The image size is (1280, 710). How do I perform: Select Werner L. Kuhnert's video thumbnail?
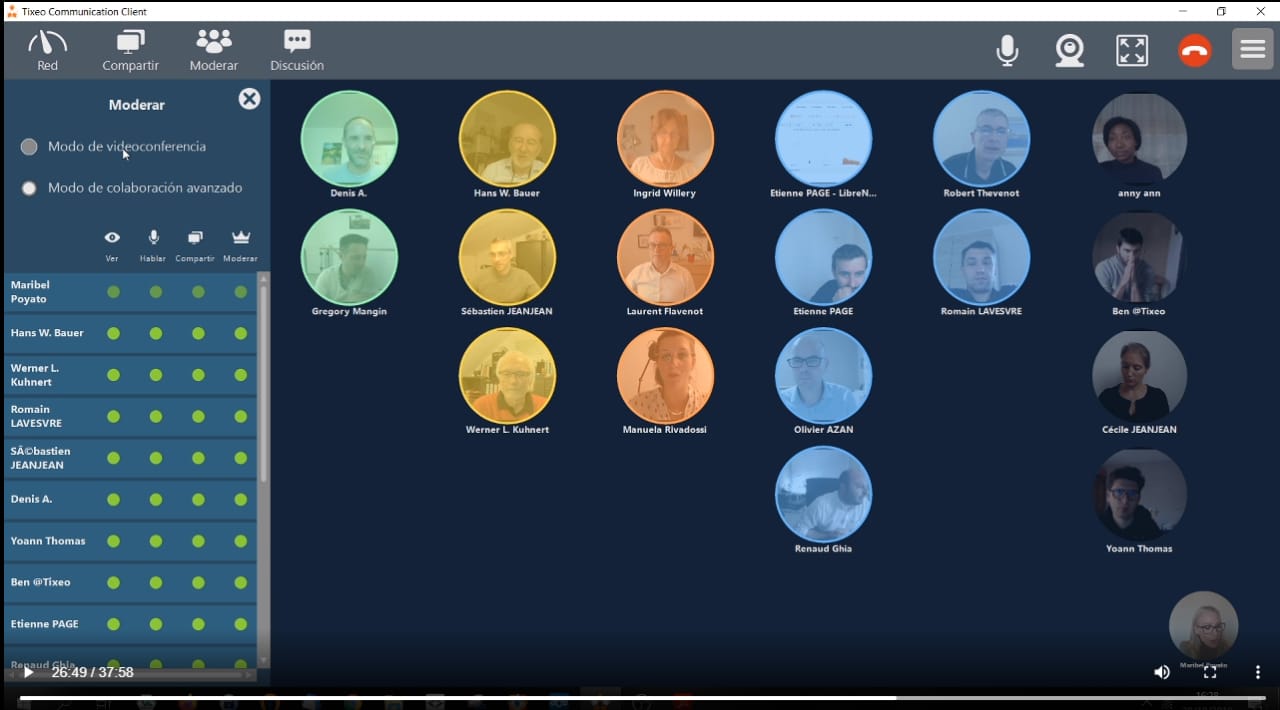(x=507, y=375)
